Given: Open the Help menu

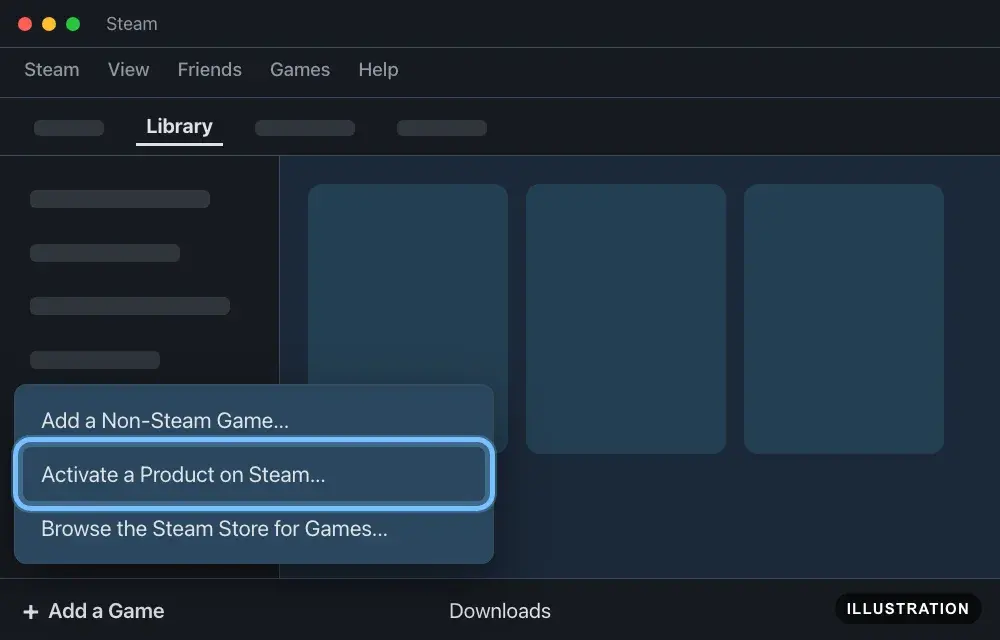Looking at the screenshot, I should (378, 69).
